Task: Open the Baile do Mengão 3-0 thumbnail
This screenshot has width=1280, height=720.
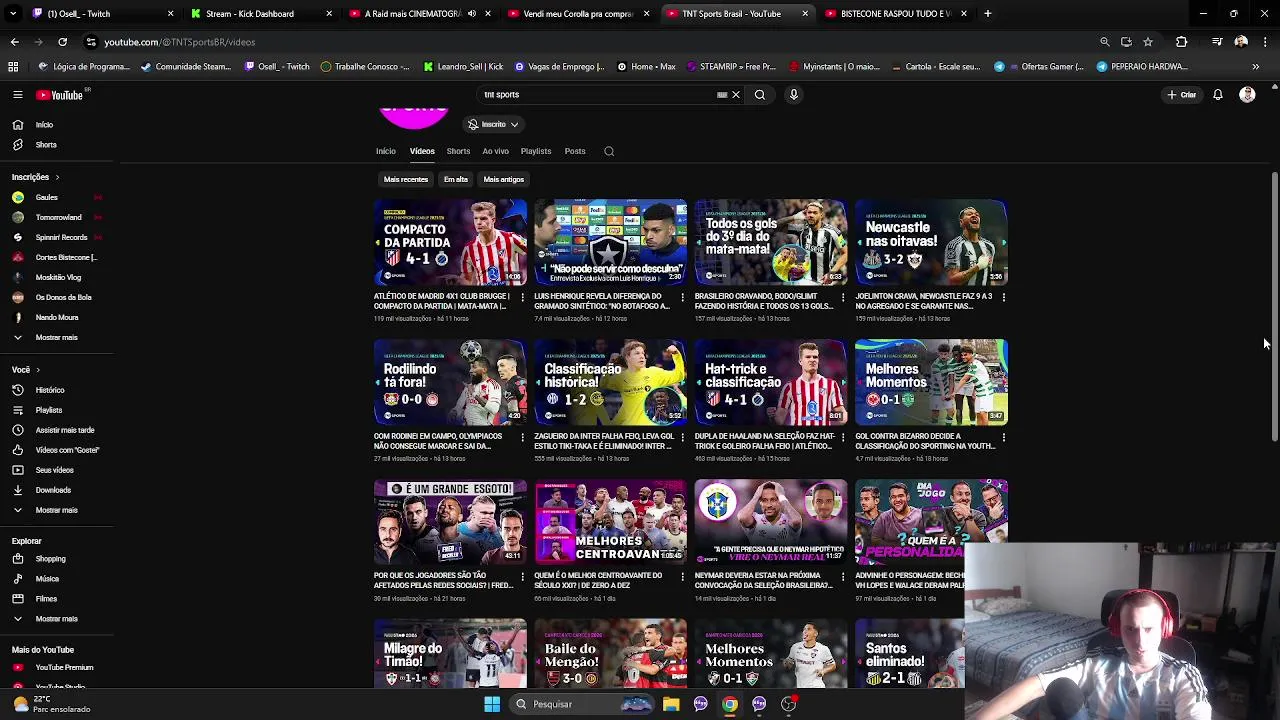Action: [611, 654]
